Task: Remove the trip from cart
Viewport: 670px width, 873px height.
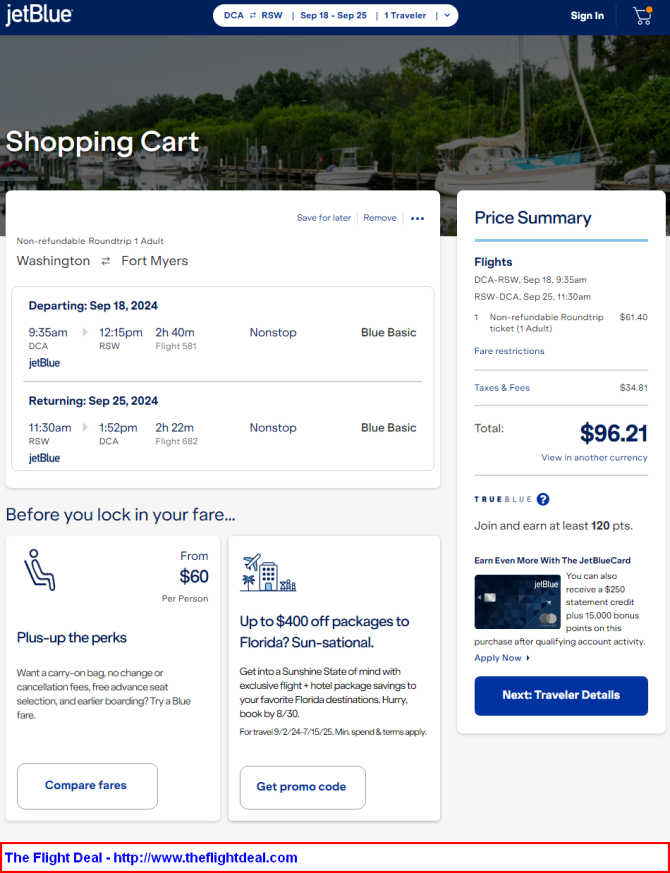Action: click(380, 218)
